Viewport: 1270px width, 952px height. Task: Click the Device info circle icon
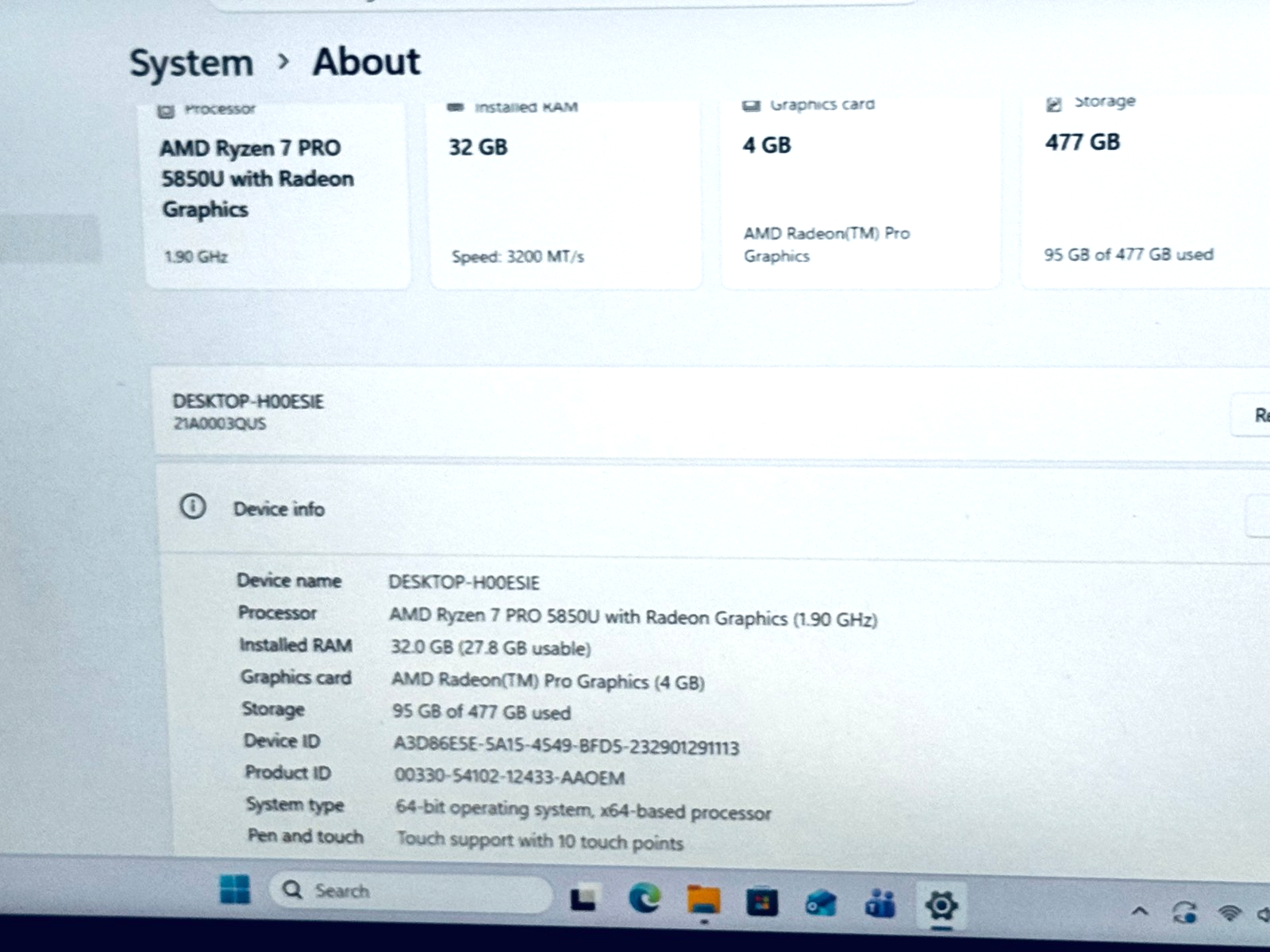coord(193,506)
